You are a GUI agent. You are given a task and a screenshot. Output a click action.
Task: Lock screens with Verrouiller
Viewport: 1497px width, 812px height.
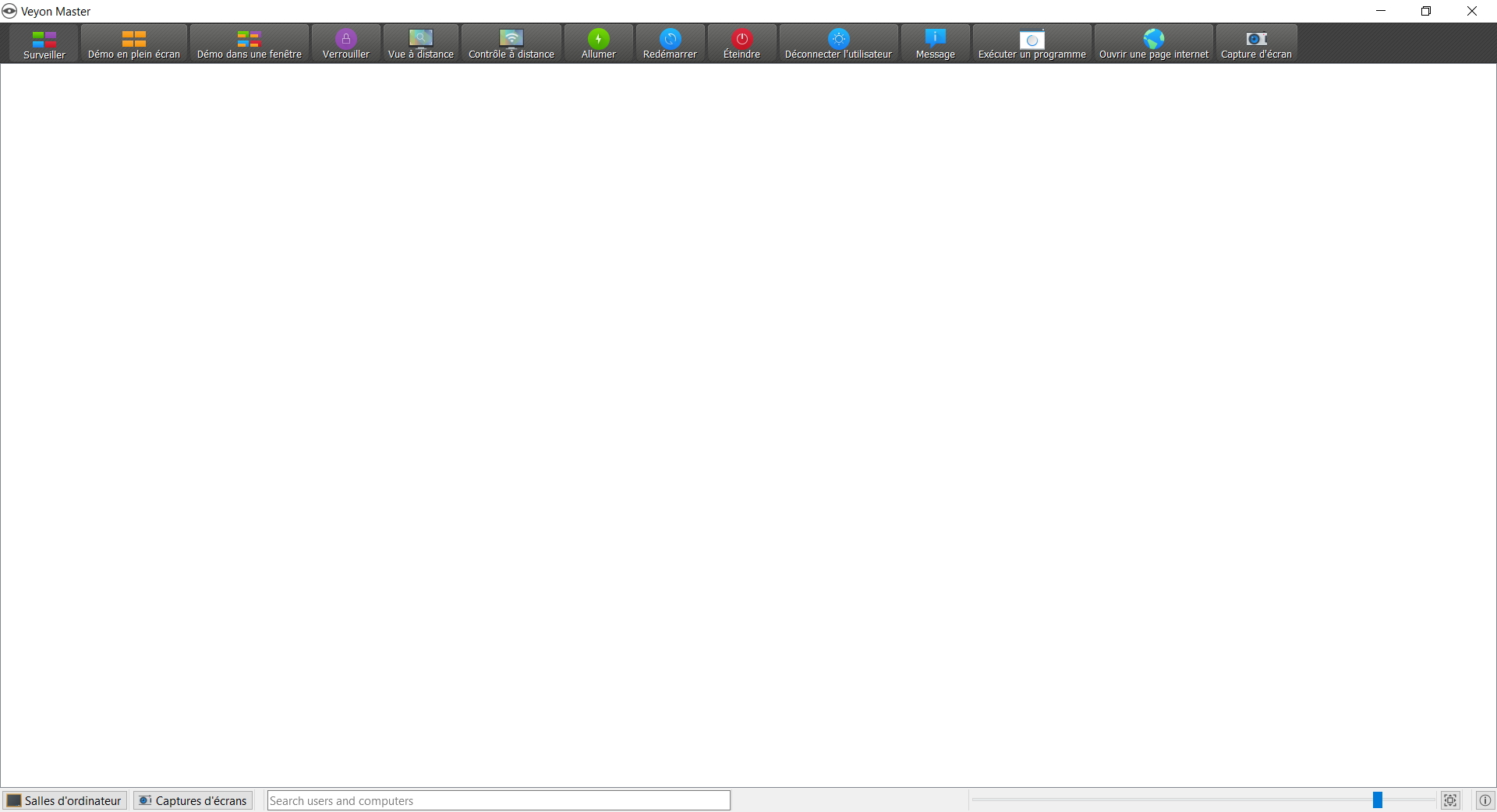click(346, 44)
